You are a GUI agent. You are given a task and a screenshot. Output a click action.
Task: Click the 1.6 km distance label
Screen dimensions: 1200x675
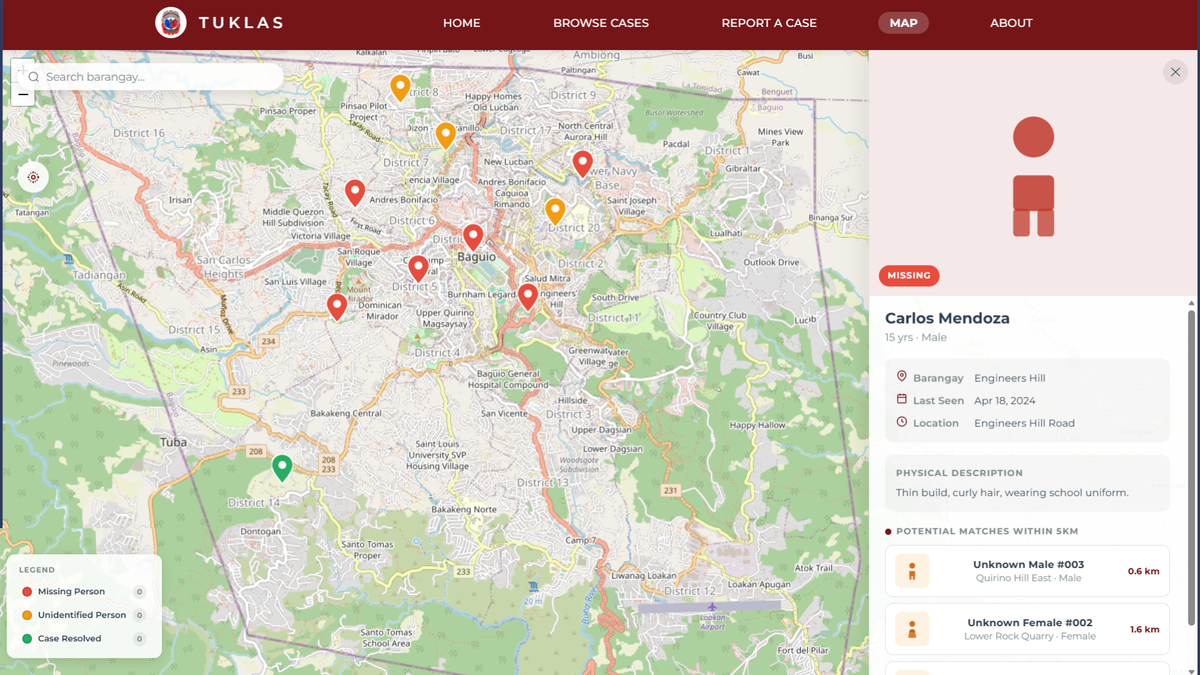click(1144, 629)
